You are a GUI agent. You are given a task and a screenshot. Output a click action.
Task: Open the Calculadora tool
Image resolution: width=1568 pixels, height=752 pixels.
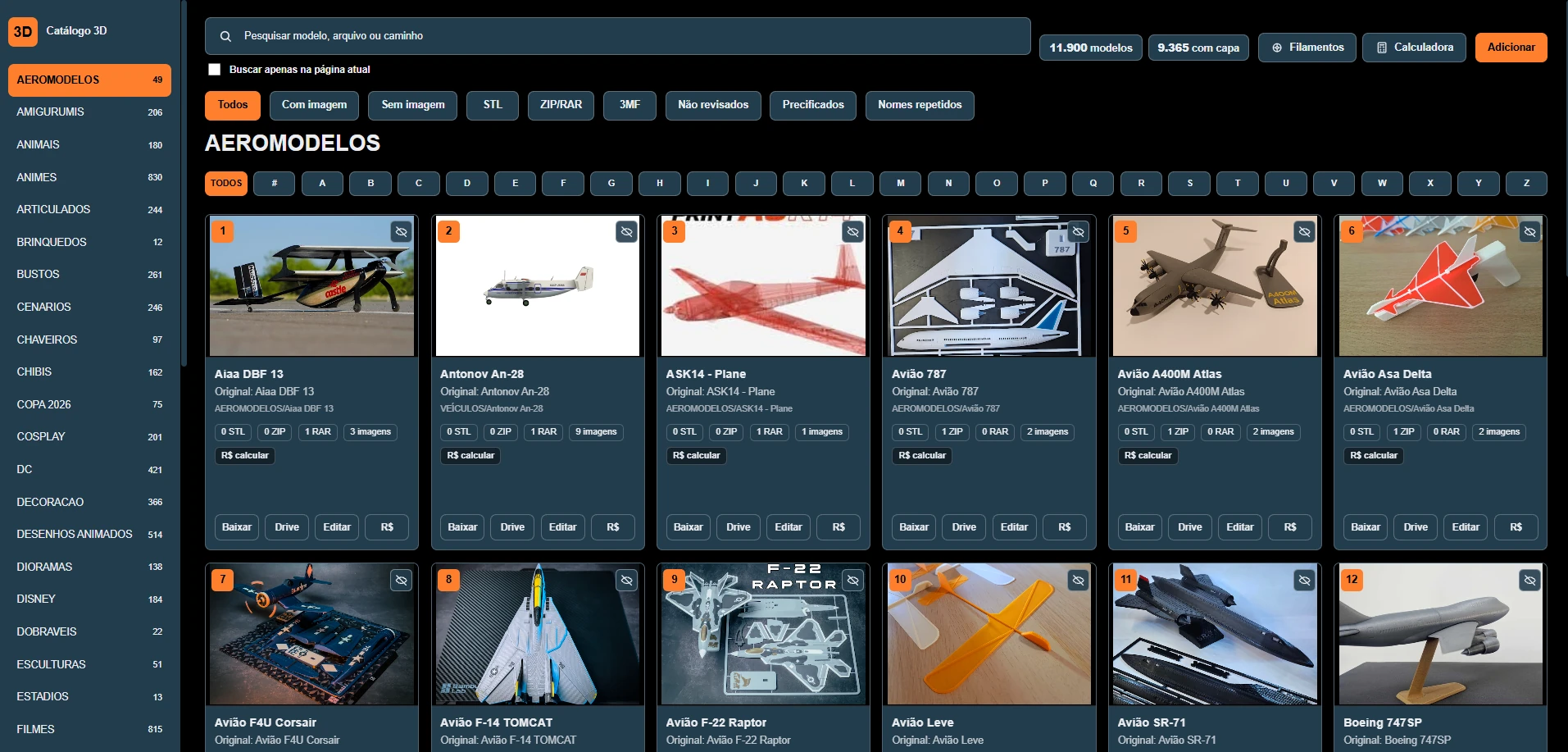tap(1414, 48)
